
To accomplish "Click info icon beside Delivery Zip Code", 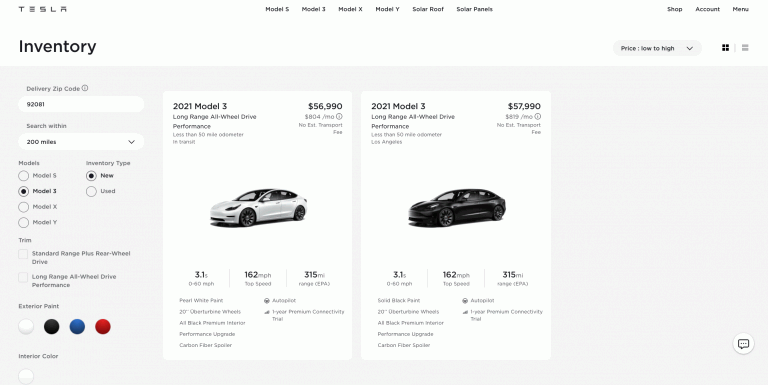I will pyautogui.click(x=85, y=88).
